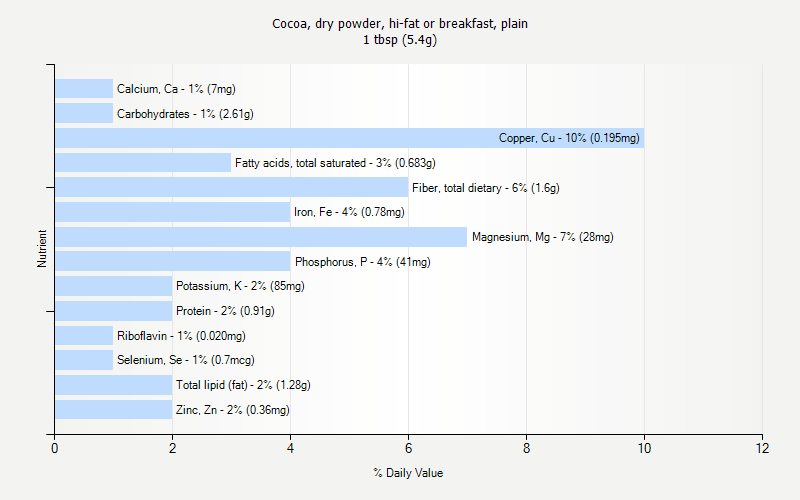Click the 10 tick on x-axis

click(644, 449)
